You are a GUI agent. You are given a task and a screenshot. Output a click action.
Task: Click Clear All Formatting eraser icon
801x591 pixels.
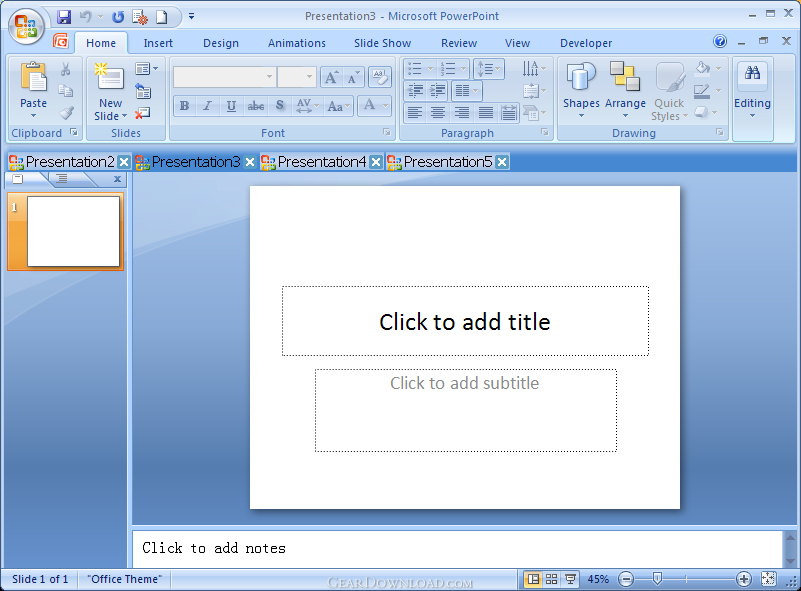[379, 77]
